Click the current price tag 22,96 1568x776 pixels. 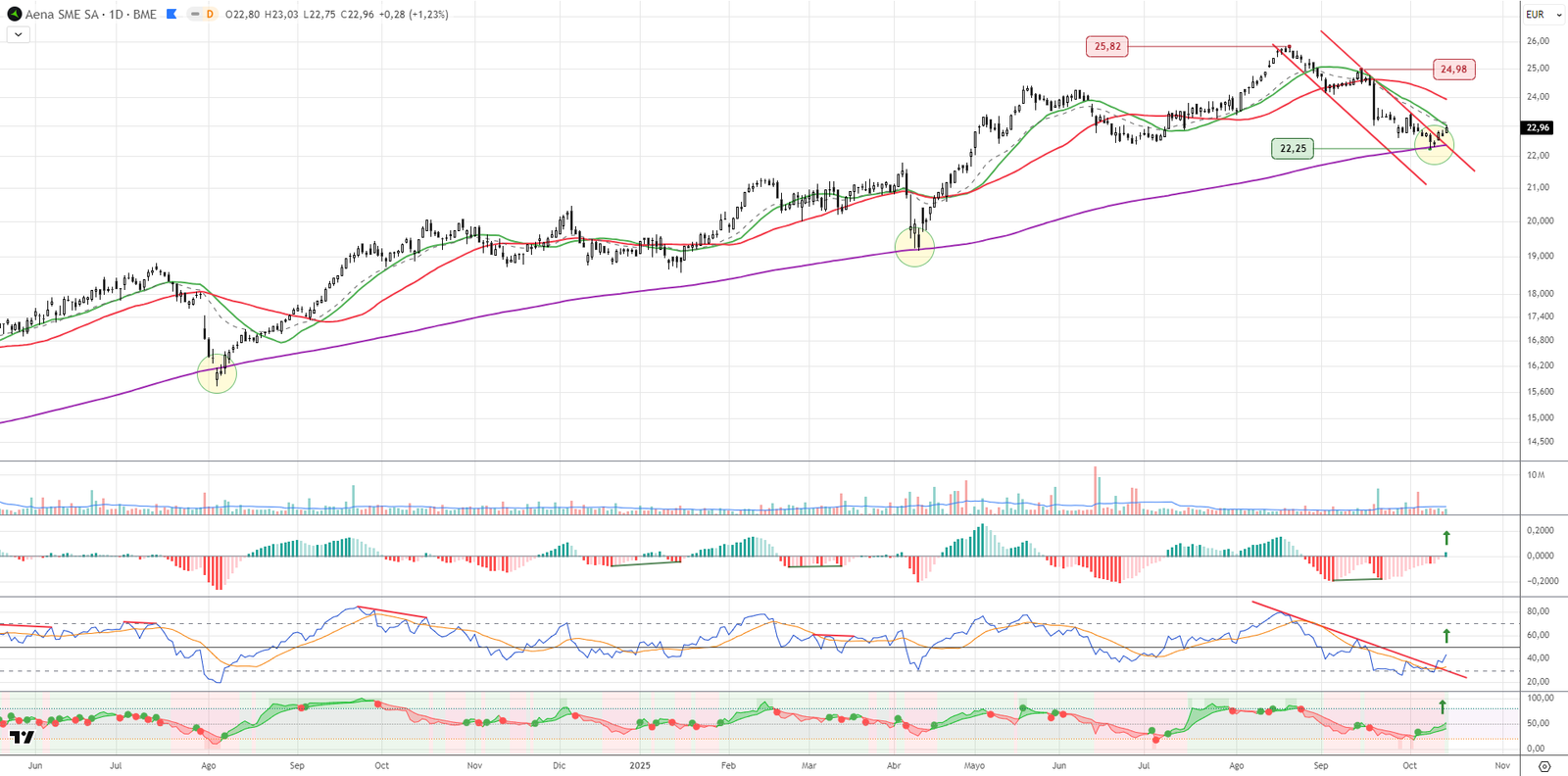coord(1538,127)
